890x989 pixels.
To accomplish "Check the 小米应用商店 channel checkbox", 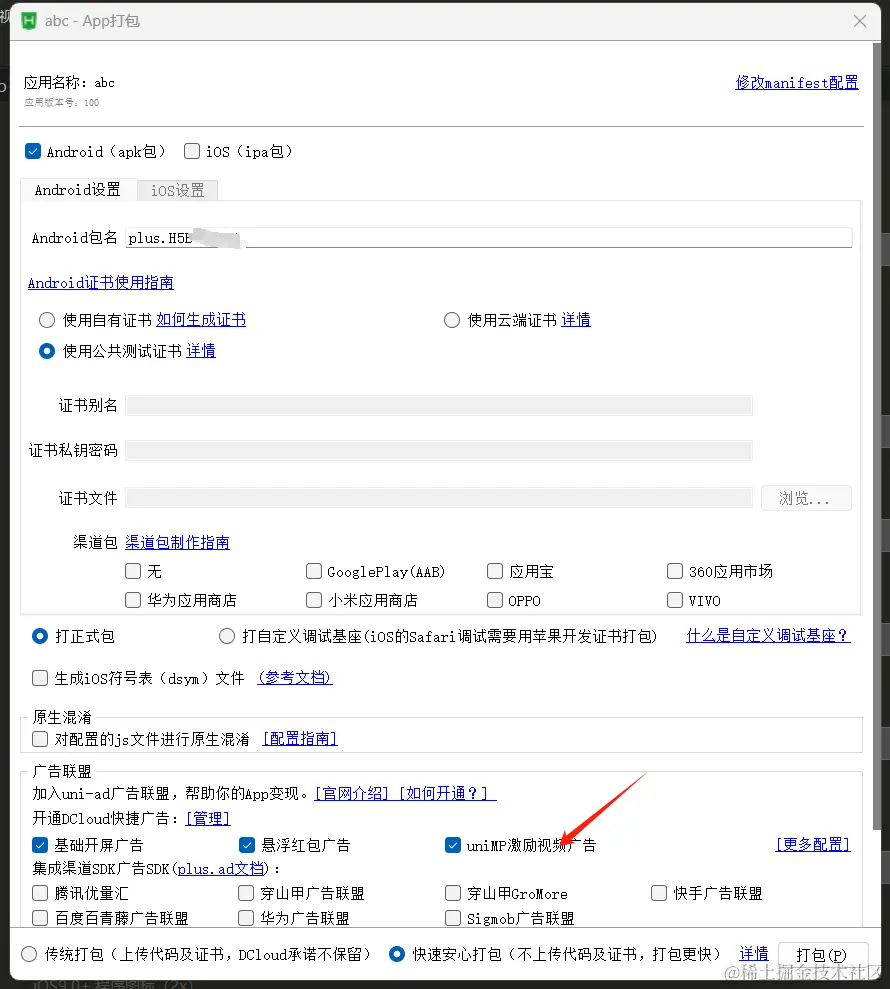I will coord(313,600).
